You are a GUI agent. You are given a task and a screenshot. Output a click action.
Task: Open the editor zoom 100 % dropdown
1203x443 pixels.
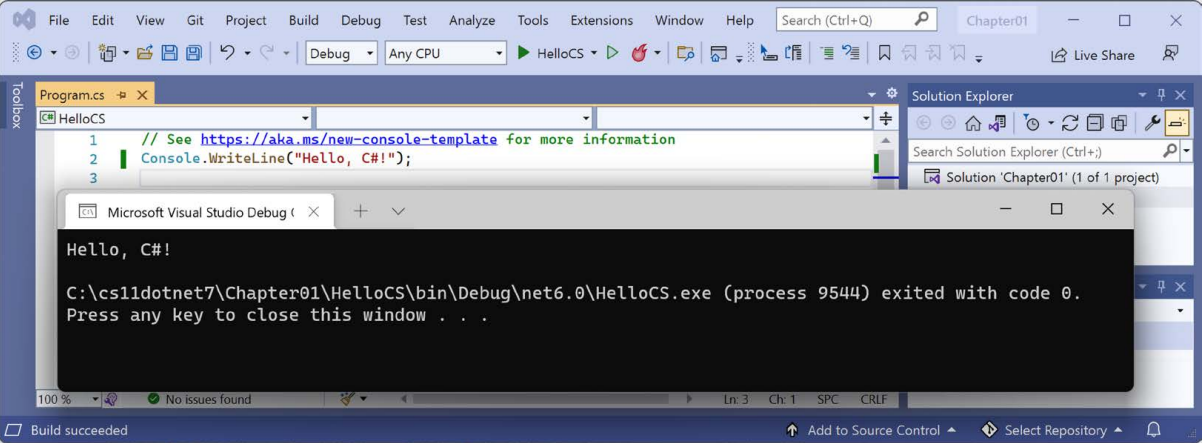point(68,399)
